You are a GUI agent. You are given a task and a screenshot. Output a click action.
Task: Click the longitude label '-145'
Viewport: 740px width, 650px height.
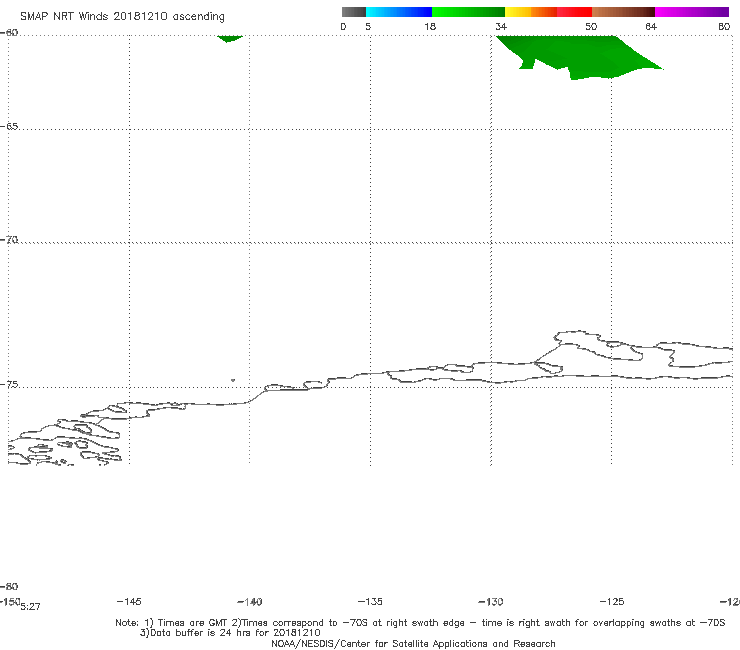point(129,601)
